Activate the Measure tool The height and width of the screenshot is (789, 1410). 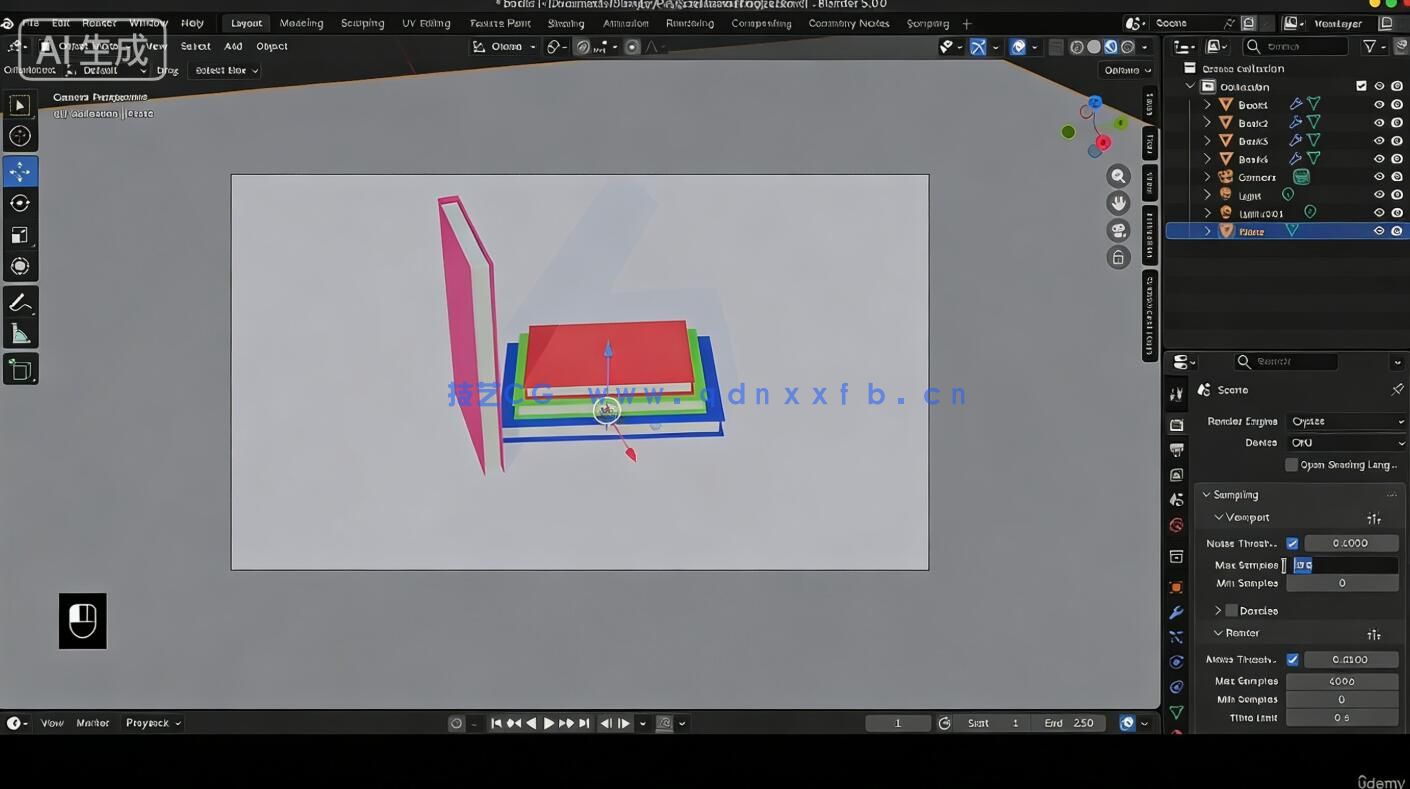click(x=20, y=333)
